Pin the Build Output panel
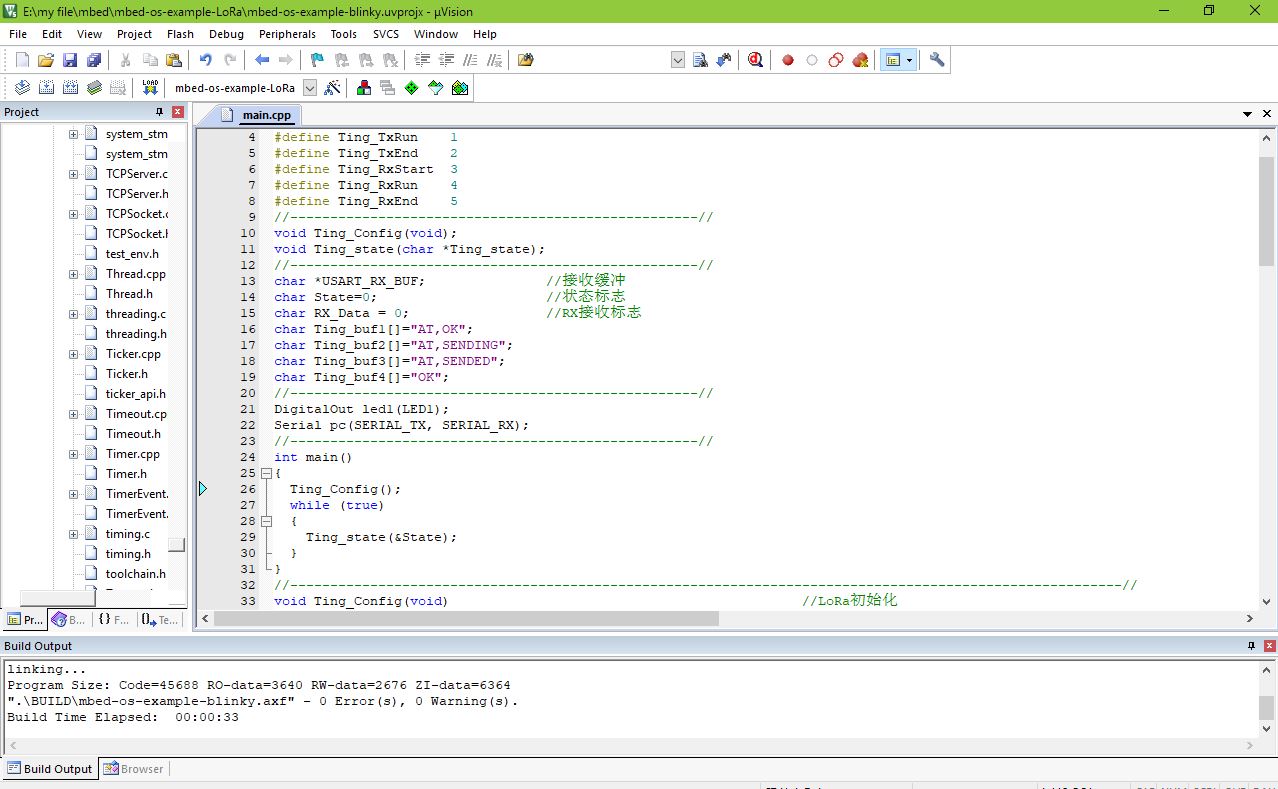 pos(1251,646)
